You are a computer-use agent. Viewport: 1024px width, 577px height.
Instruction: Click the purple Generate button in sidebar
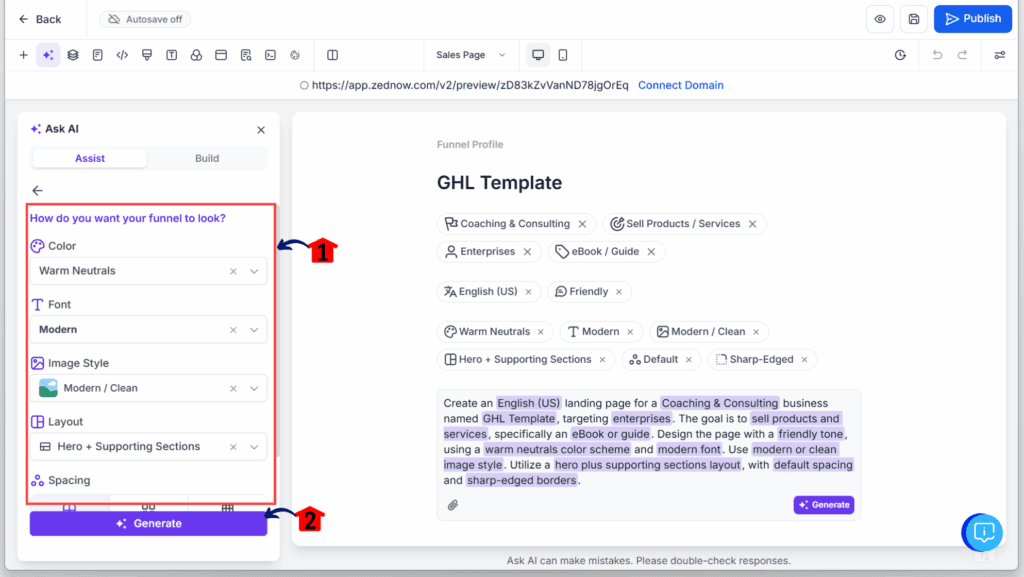pyautogui.click(x=148, y=523)
